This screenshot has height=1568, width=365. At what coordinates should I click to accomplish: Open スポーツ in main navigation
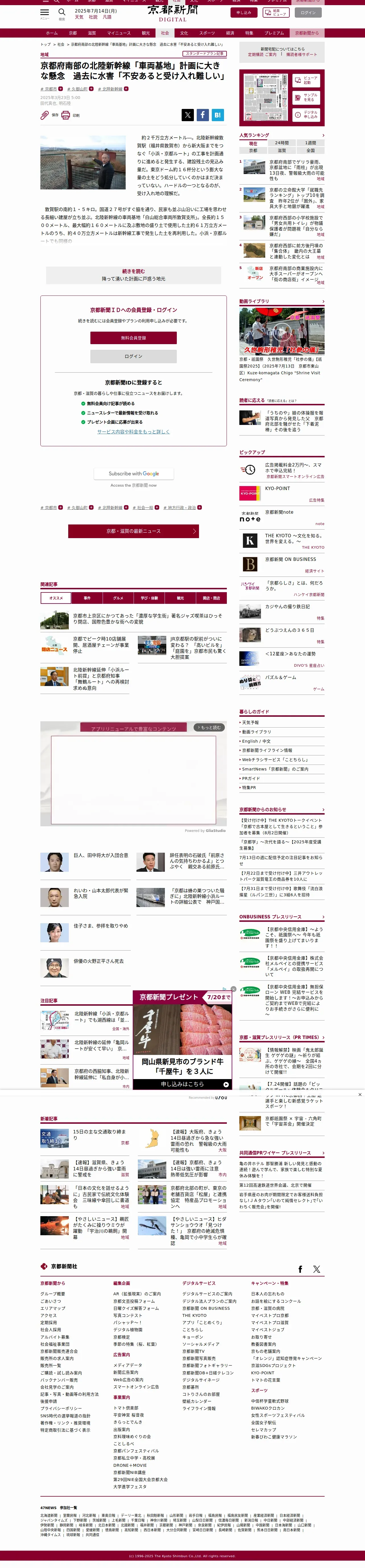click(x=207, y=33)
